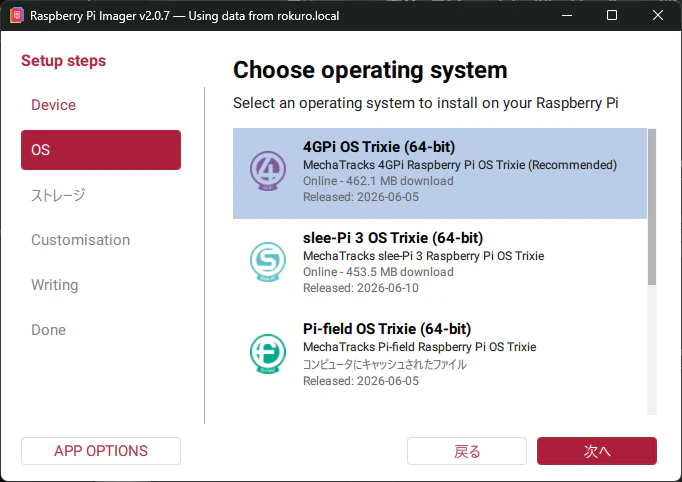The image size is (682, 482).
Task: Click the OS list vertical scrollbar thumb
Action: [x=652, y=207]
